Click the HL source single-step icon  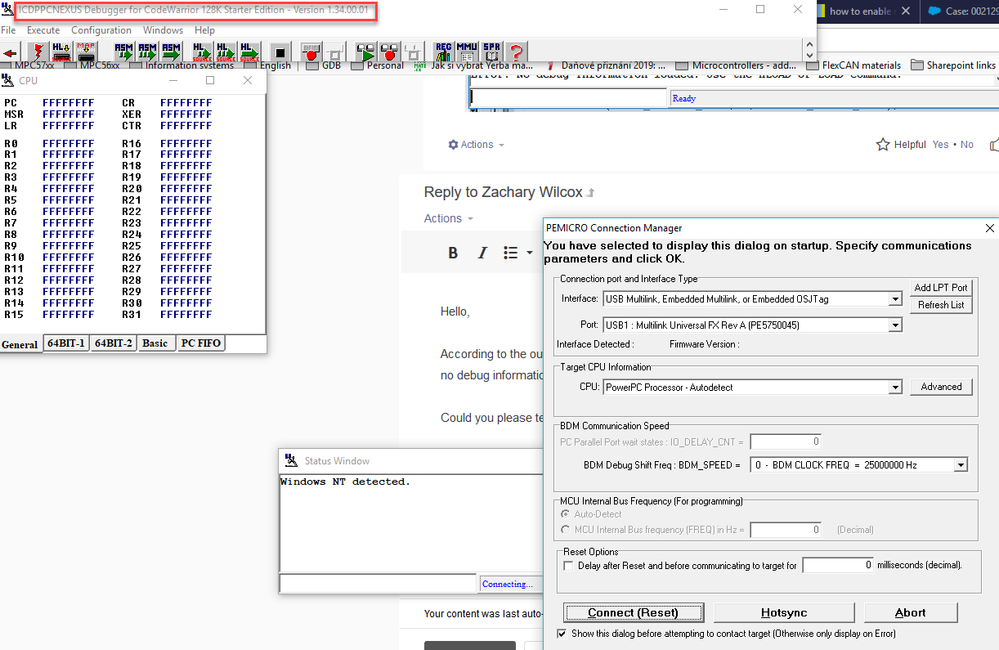coord(201,52)
